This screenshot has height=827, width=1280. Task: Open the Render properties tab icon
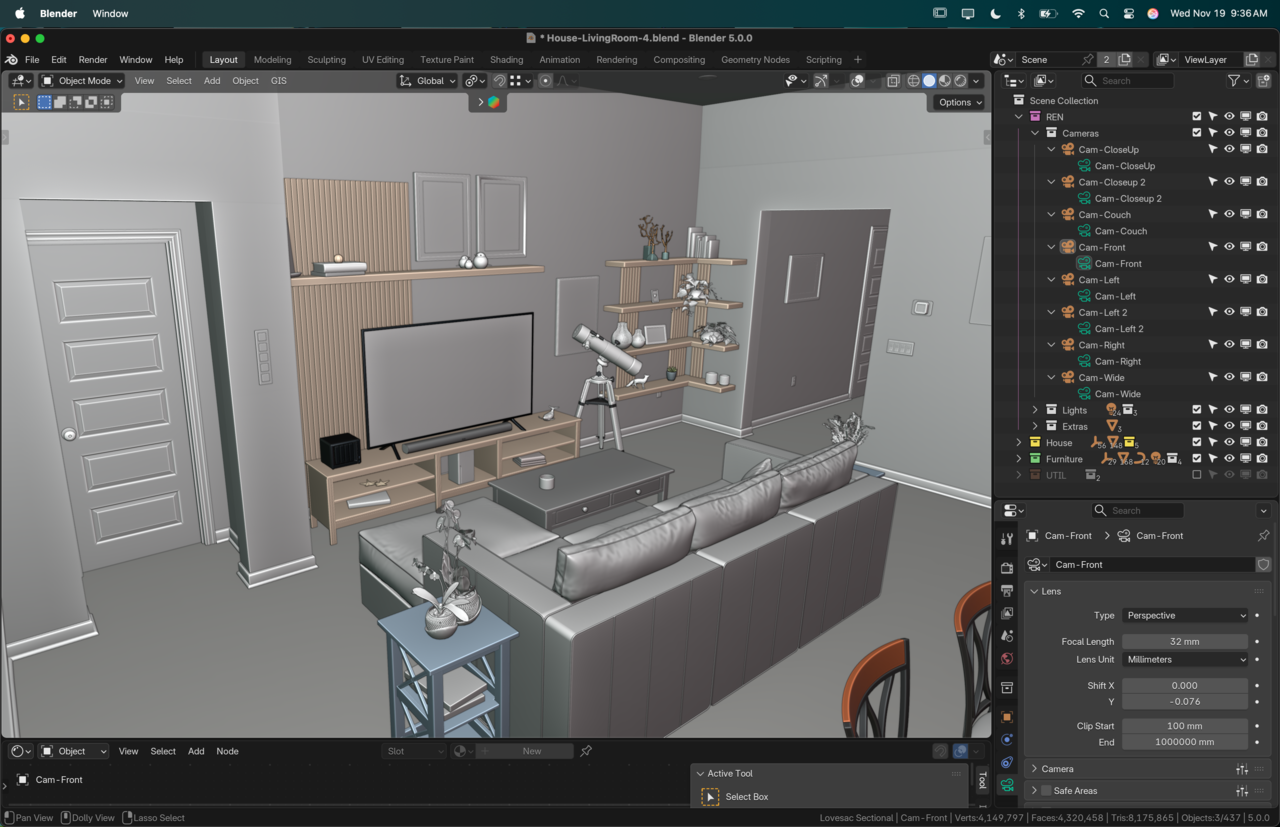1007,567
